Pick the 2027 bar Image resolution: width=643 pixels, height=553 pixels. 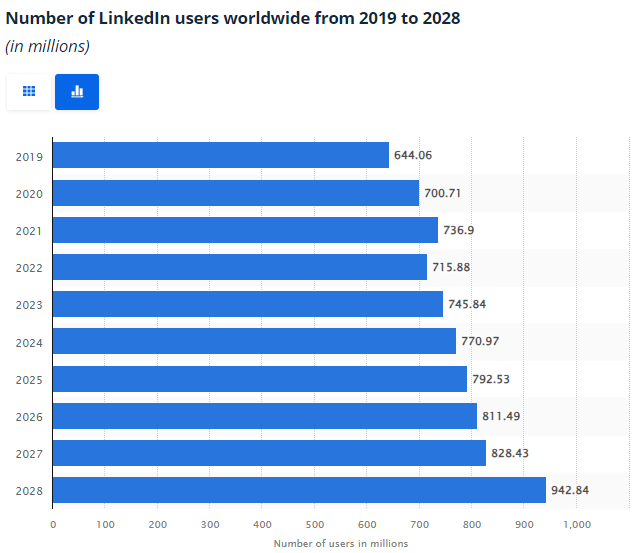click(x=269, y=453)
